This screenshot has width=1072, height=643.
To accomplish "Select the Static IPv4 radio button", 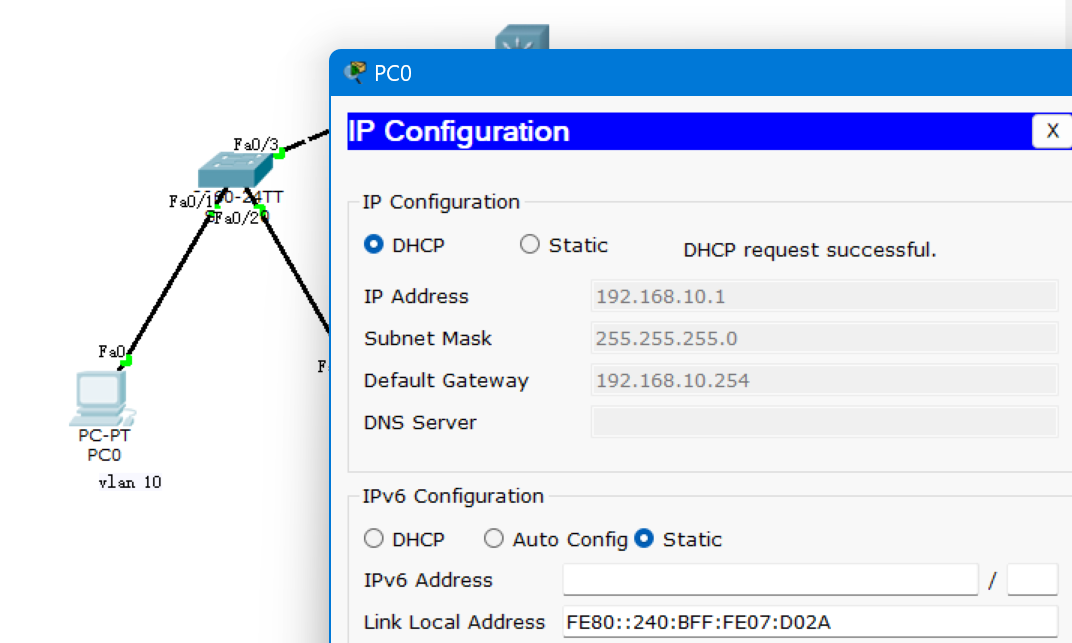I will [529, 244].
